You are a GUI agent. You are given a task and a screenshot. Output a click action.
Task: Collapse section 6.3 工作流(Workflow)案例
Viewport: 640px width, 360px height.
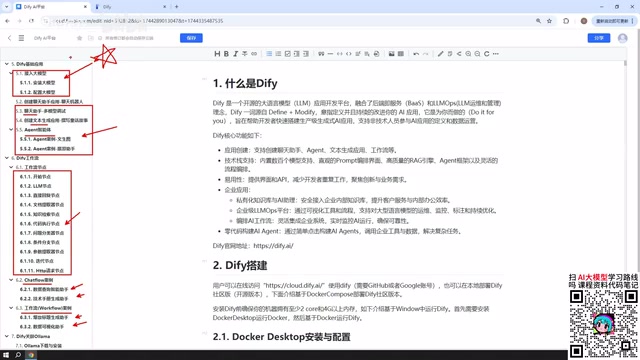point(11,308)
